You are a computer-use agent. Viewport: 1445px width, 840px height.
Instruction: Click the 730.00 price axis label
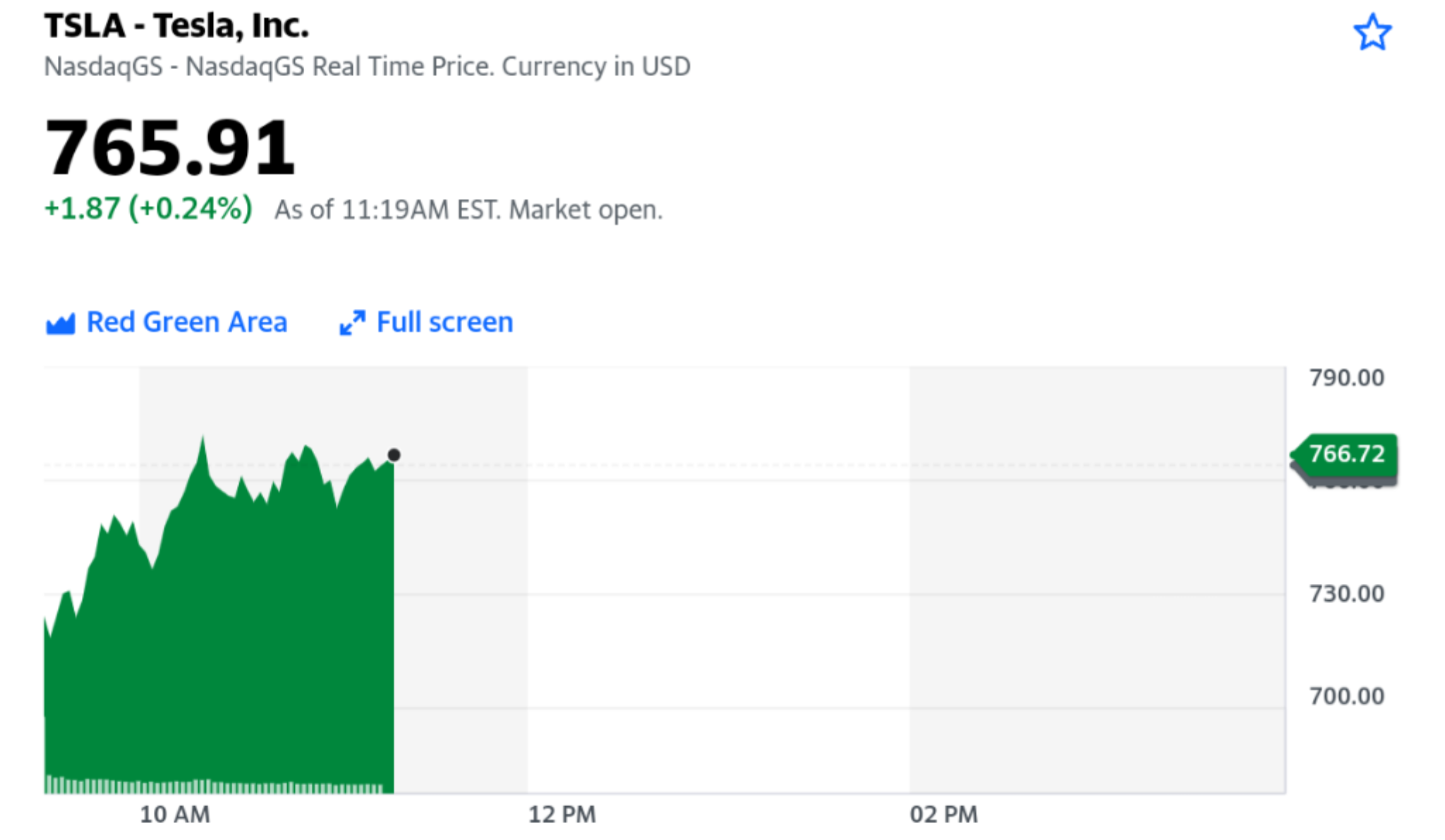(x=1346, y=594)
